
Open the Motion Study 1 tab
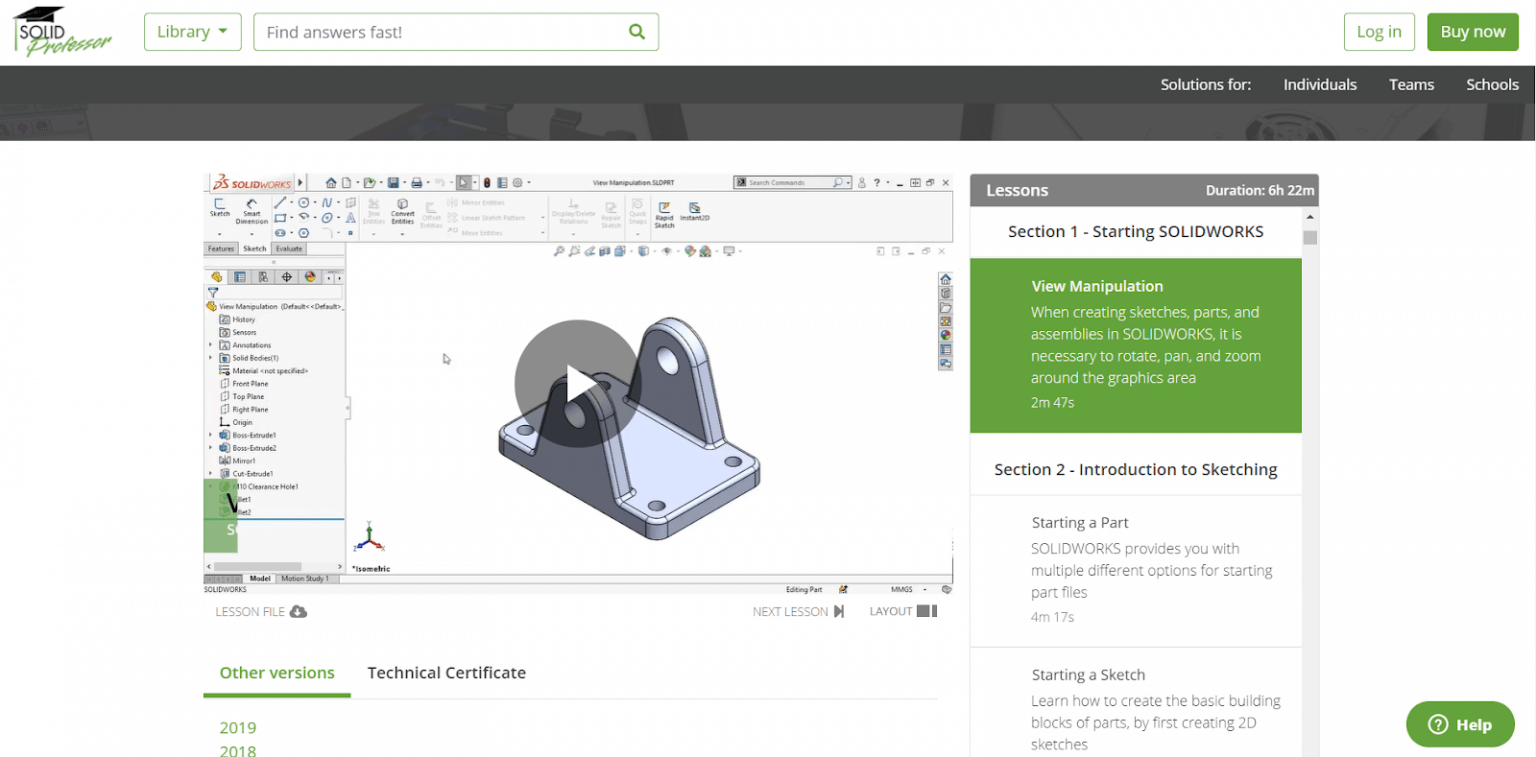pos(307,578)
